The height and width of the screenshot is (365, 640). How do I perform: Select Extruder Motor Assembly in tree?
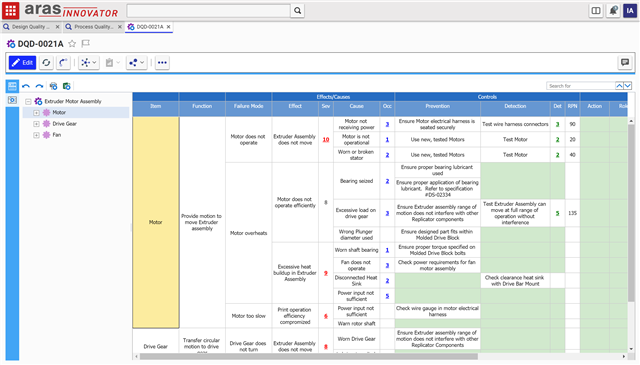coord(73,101)
